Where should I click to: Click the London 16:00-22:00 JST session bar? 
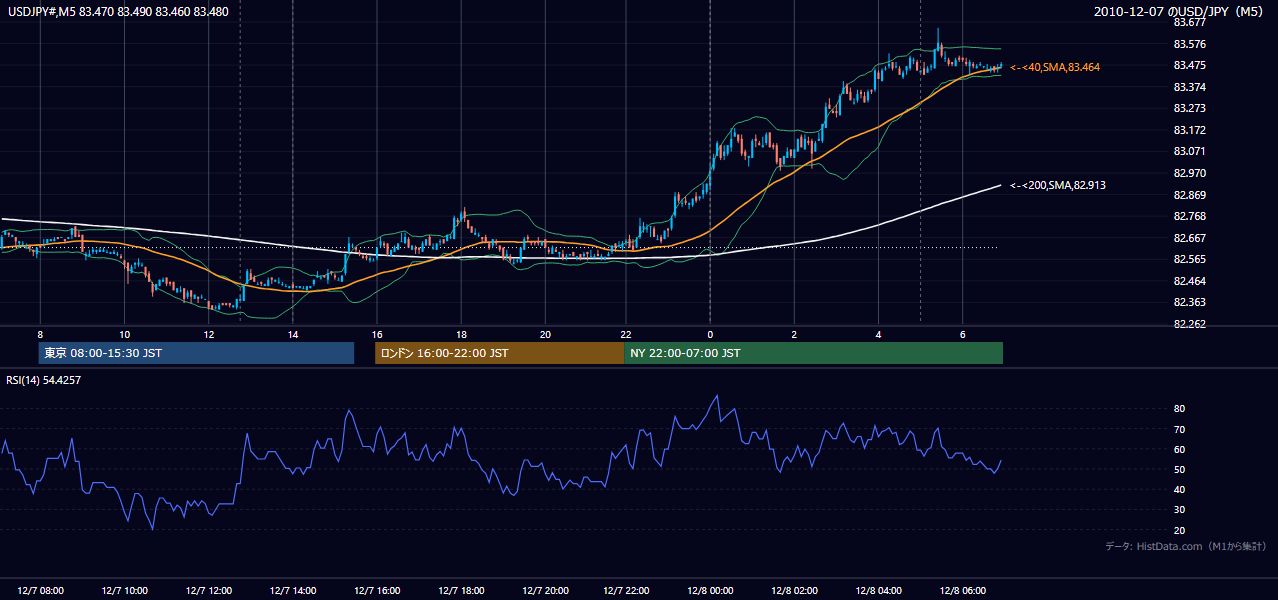[x=499, y=353]
